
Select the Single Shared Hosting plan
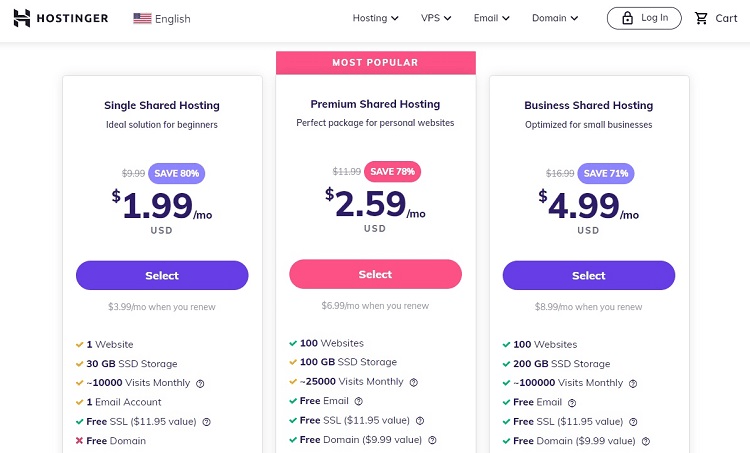[x=162, y=276]
